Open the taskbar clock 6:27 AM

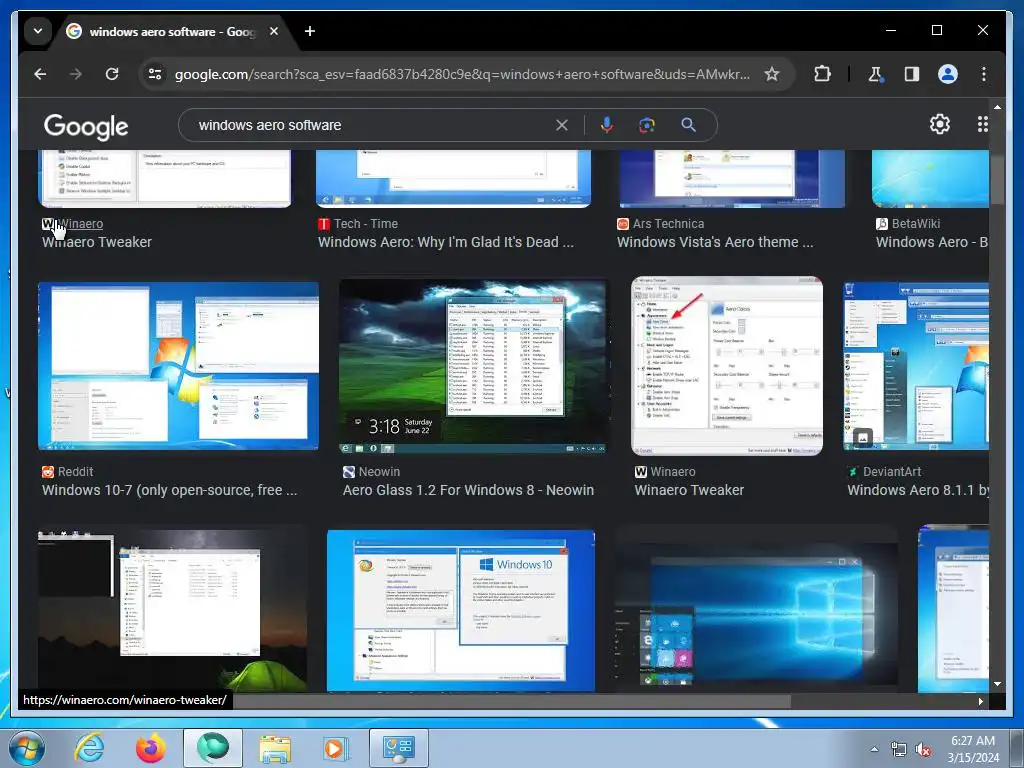click(973, 749)
